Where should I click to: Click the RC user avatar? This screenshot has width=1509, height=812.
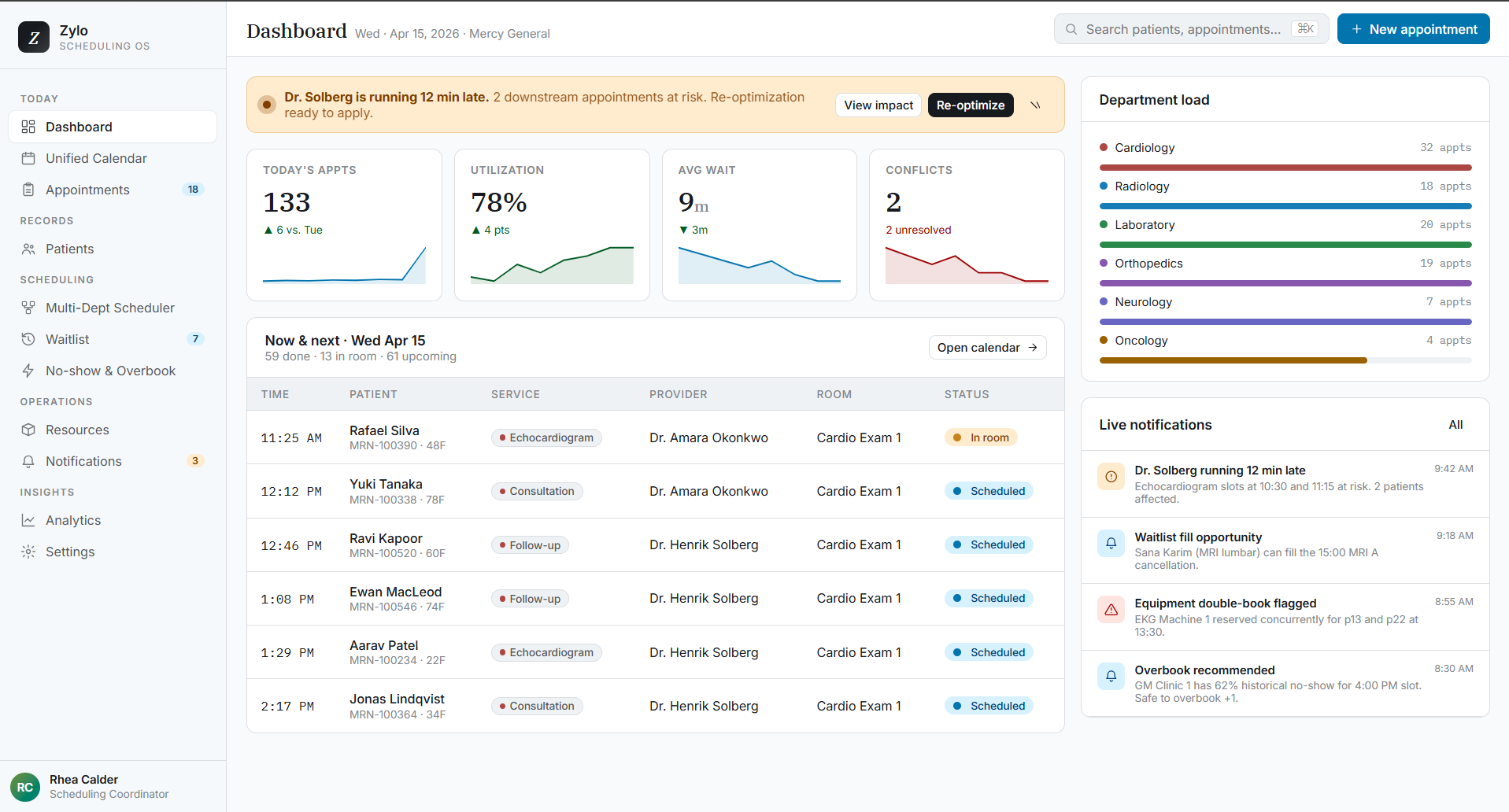click(x=25, y=787)
